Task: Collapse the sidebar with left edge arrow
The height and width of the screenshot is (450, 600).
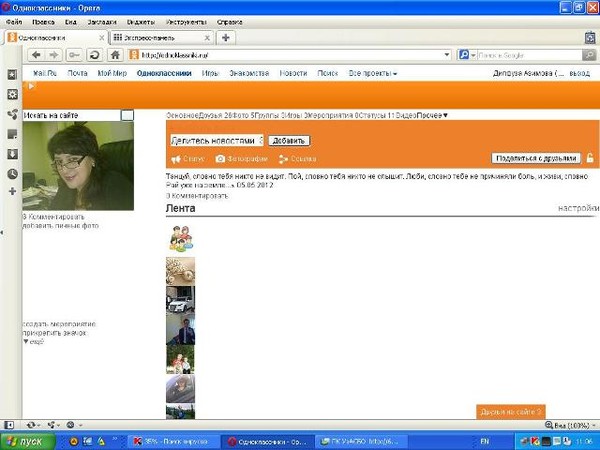Action: 2,232
